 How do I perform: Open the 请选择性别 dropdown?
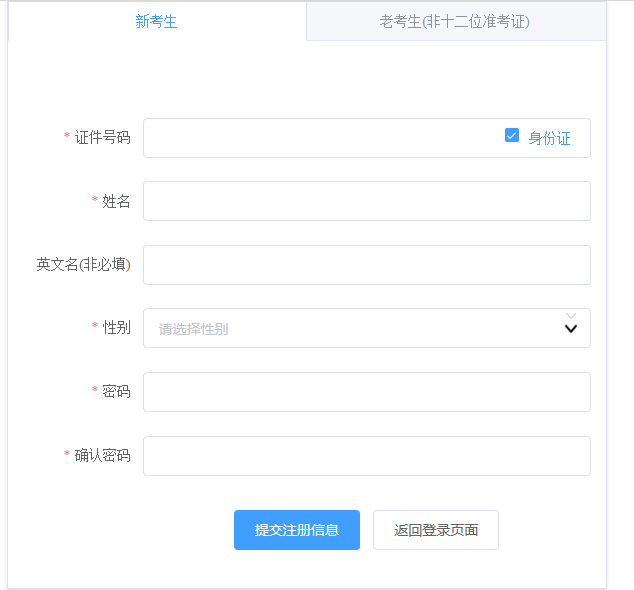(x=350, y=328)
